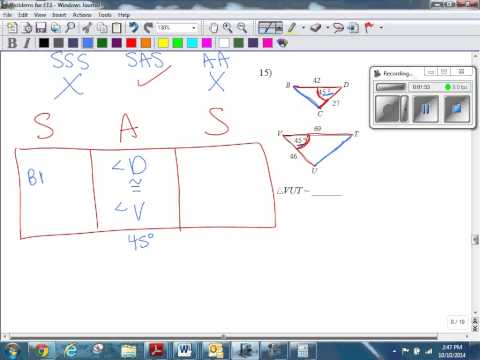Open Microsoft Word from the taskbar
Image resolution: width=480 pixels, height=360 pixels.
tap(185, 351)
